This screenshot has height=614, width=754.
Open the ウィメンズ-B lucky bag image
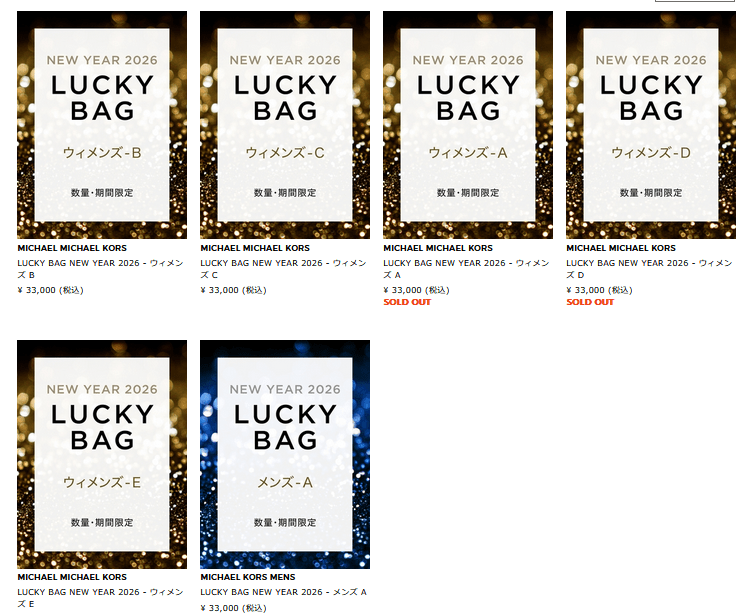[x=102, y=125]
